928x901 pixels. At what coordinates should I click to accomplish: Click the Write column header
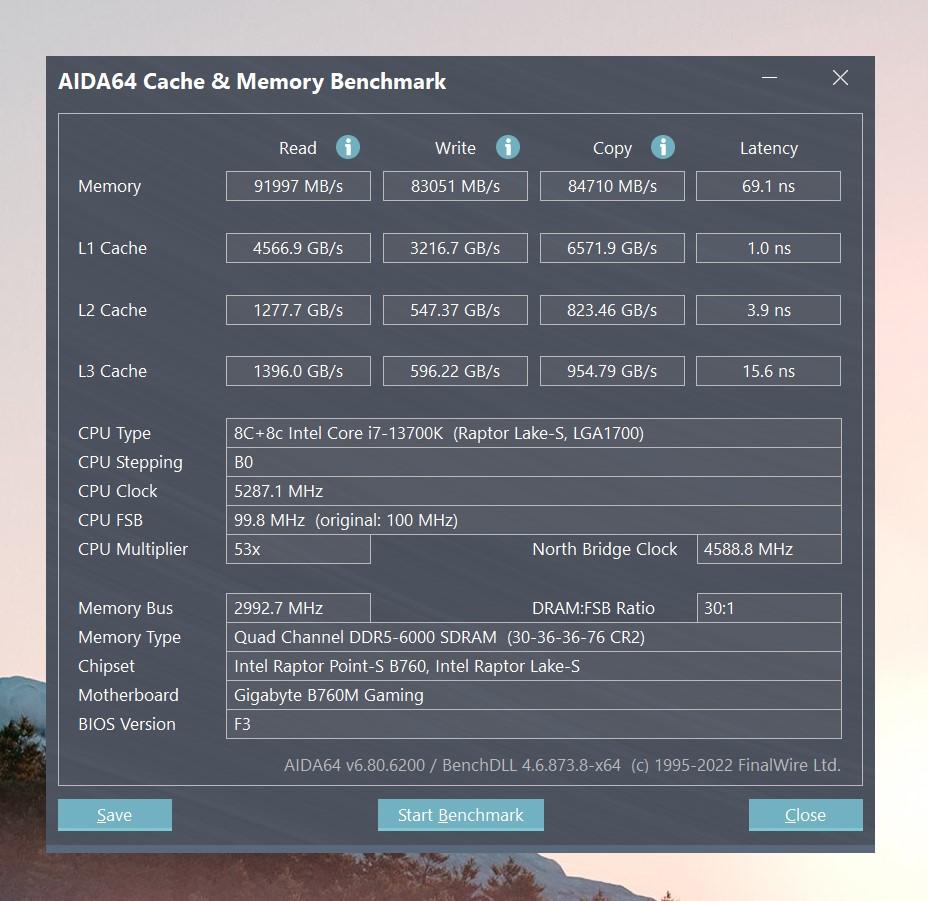point(455,148)
